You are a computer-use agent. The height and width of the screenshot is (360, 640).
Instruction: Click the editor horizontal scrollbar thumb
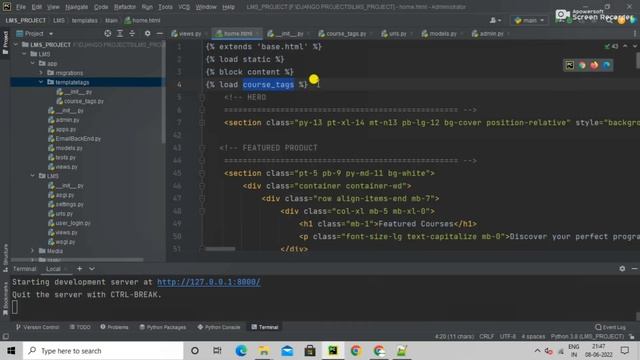click(x=220, y=249)
